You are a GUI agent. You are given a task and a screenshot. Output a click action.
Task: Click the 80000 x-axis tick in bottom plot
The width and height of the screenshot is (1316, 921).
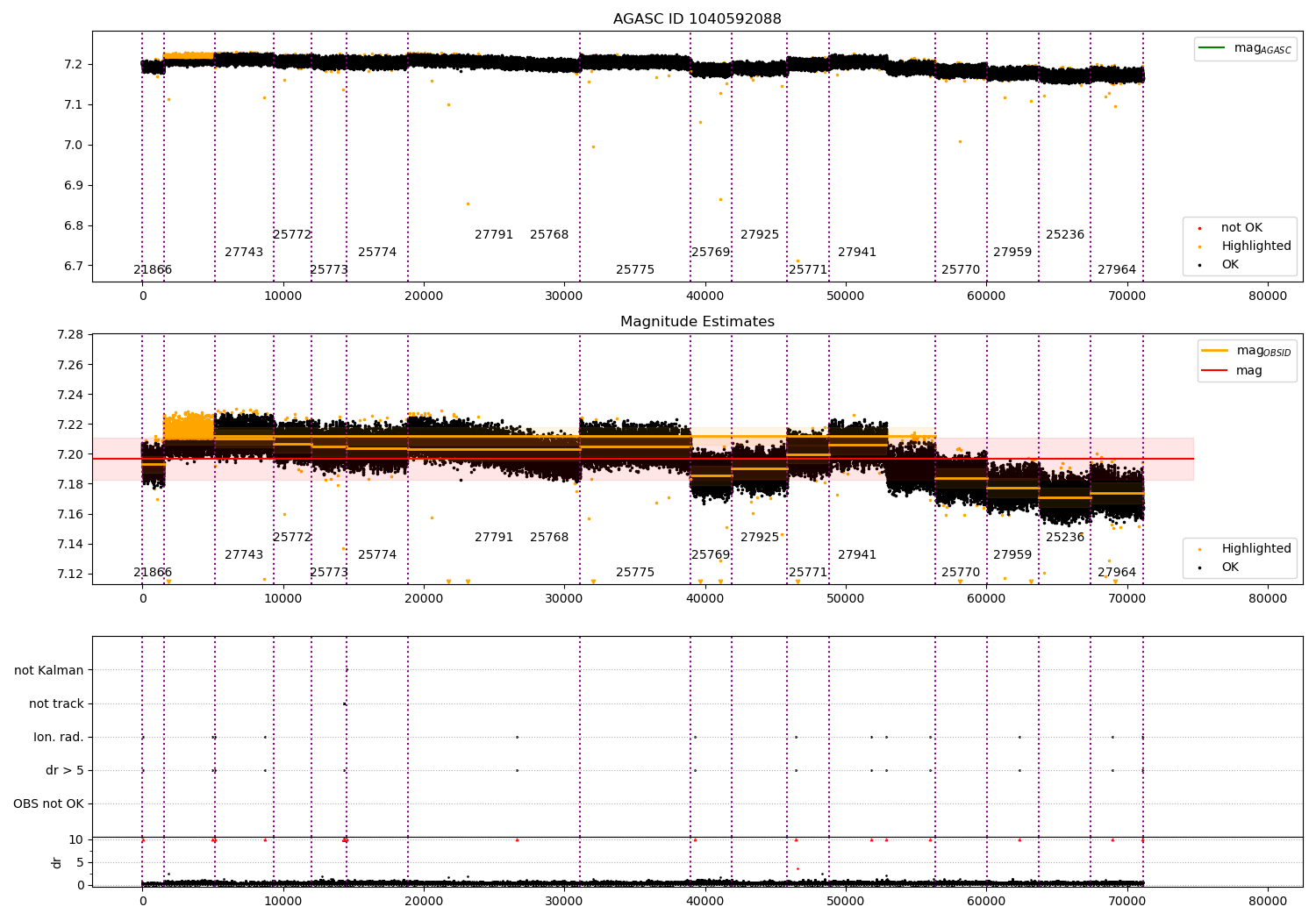click(x=1268, y=903)
